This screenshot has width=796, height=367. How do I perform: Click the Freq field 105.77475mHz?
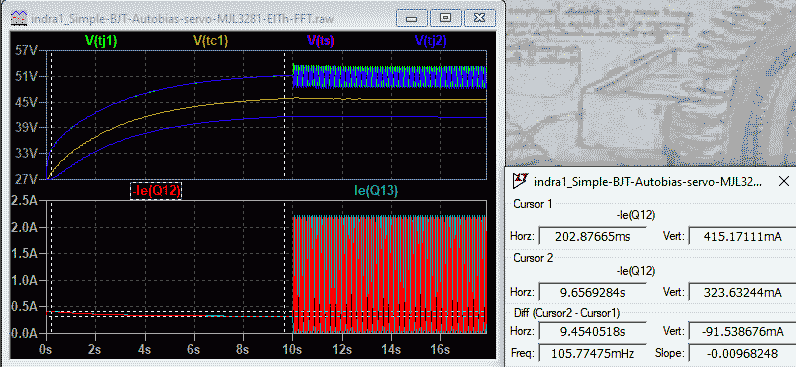pos(592,352)
